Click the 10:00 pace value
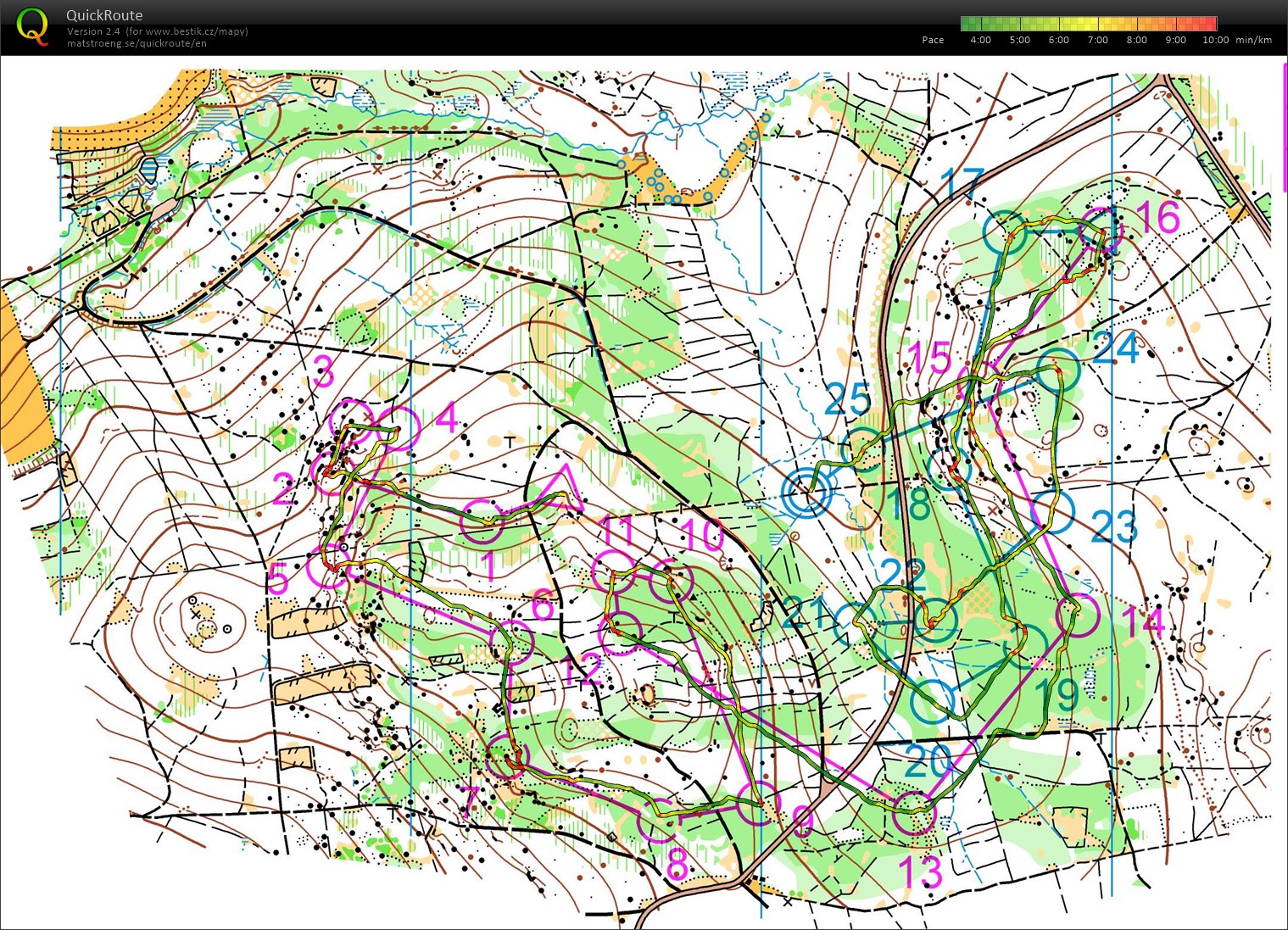The width and height of the screenshot is (1288, 930). pos(1215,40)
